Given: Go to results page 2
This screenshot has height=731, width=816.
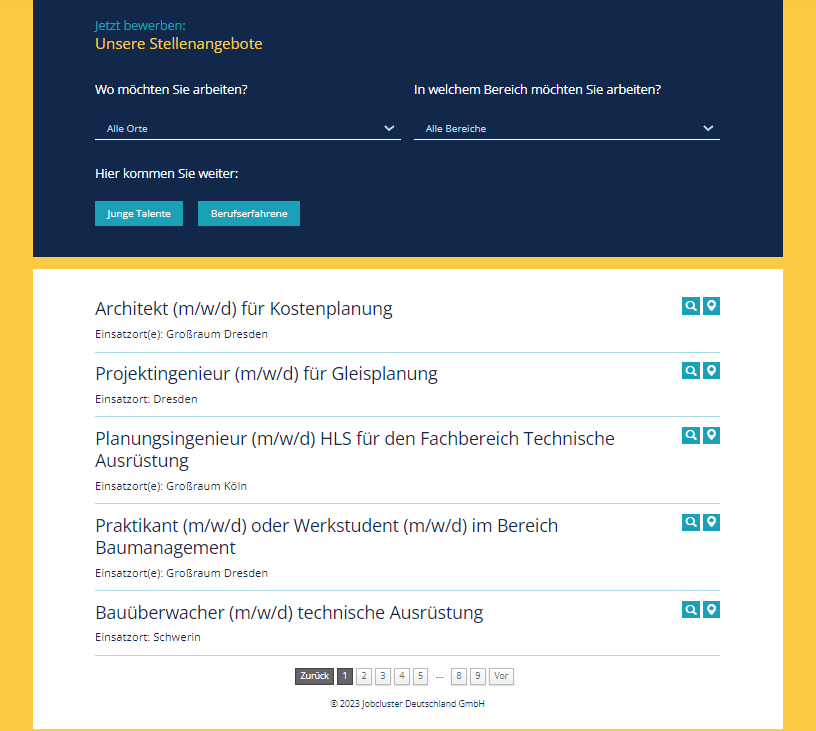Looking at the screenshot, I should click(x=364, y=676).
